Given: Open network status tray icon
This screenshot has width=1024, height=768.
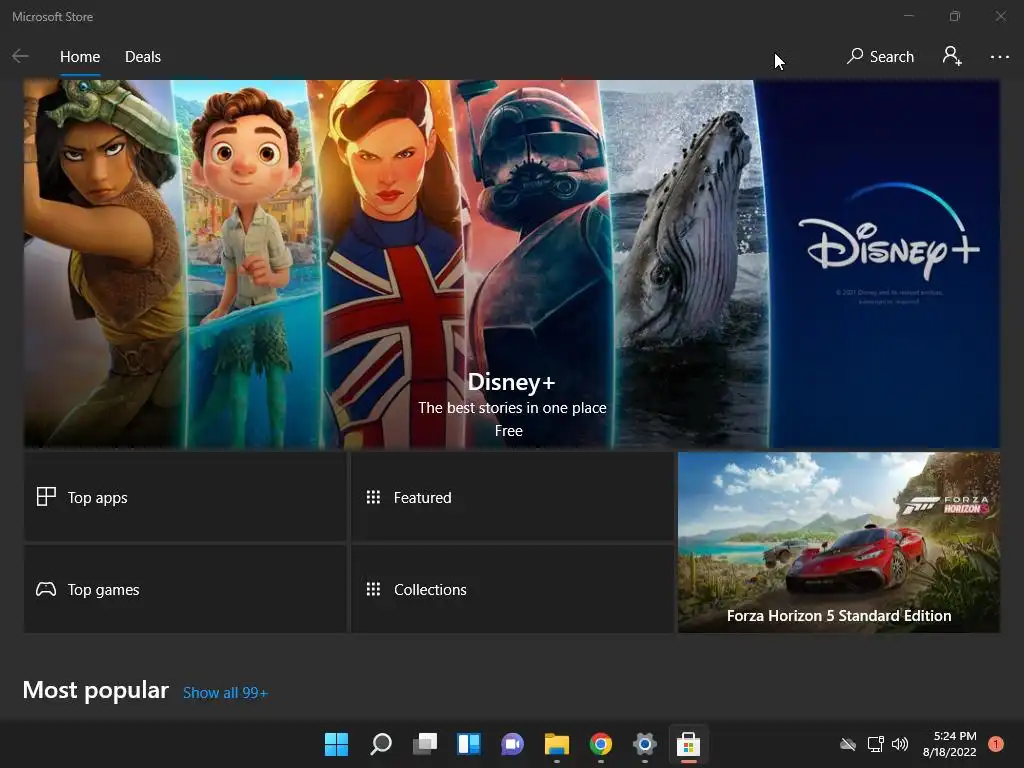Looking at the screenshot, I should (875, 744).
